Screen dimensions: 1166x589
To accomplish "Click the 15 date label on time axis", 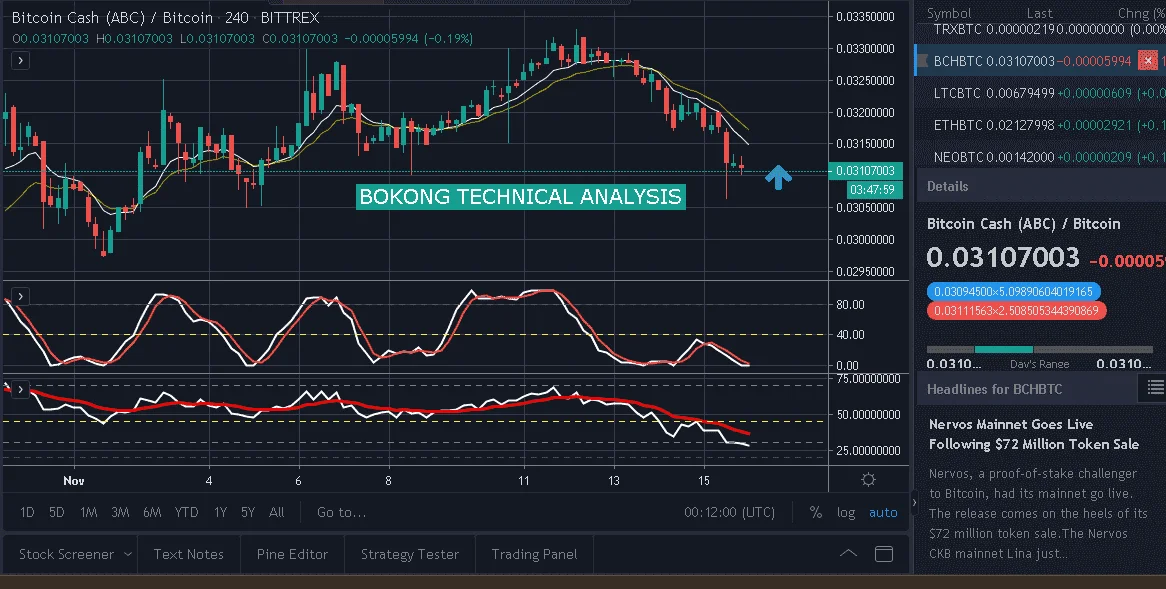I will click(x=704, y=480).
